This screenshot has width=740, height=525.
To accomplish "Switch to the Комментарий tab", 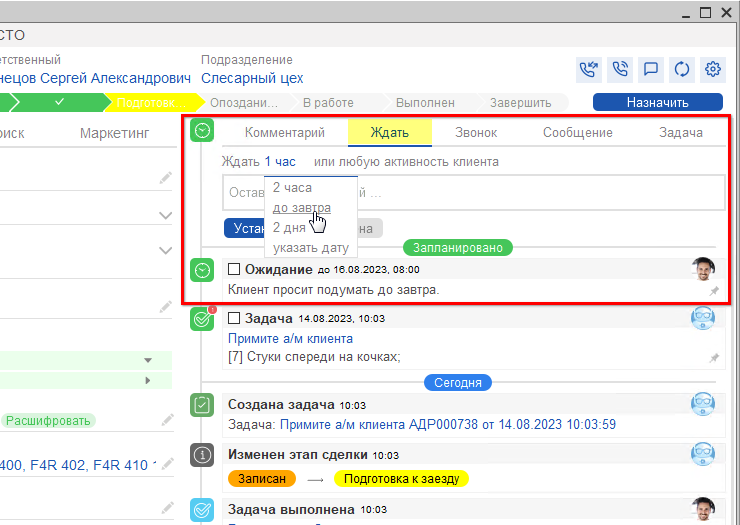I will [285, 133].
